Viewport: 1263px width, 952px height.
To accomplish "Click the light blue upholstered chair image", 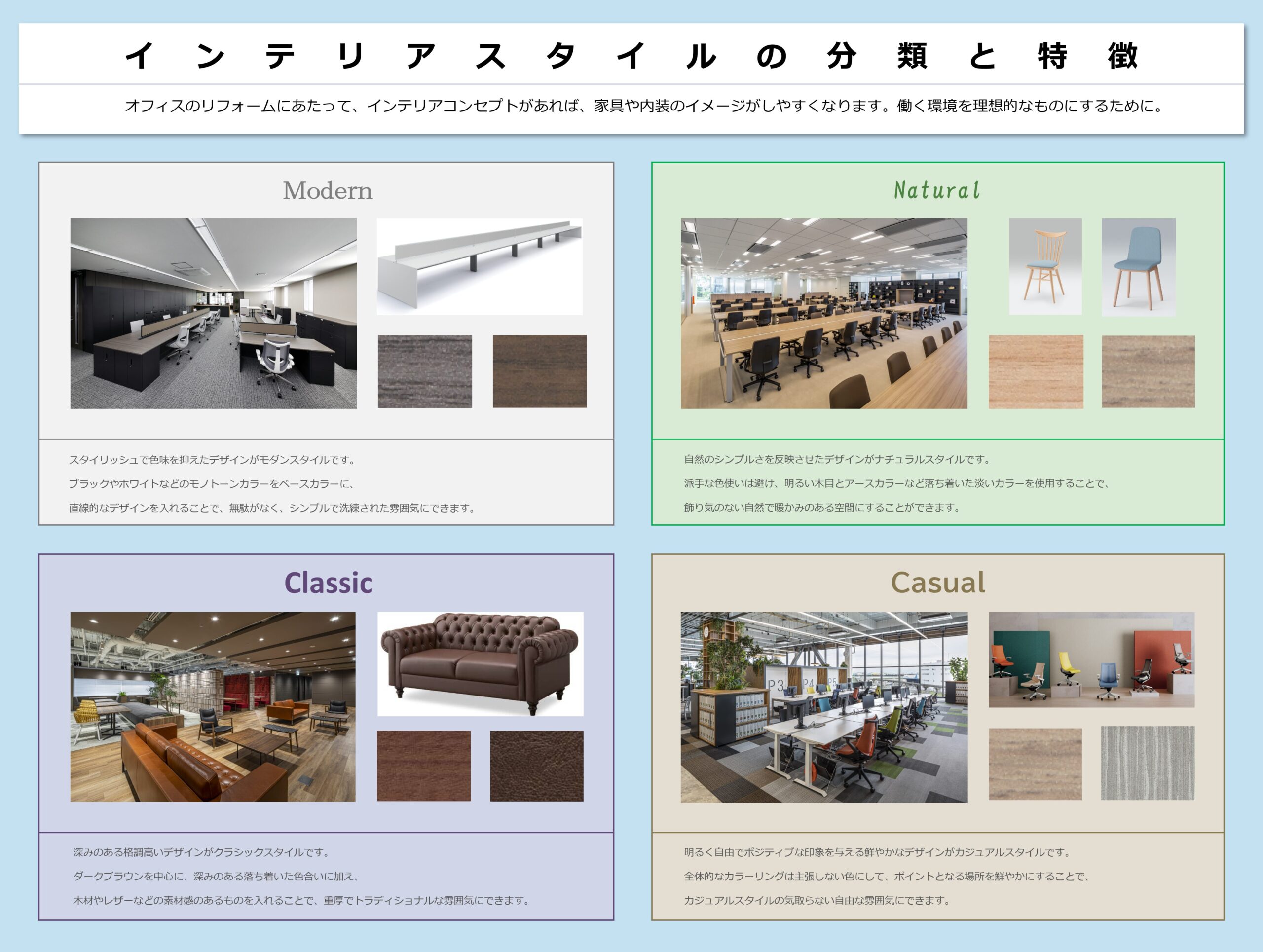I will [x=1138, y=266].
